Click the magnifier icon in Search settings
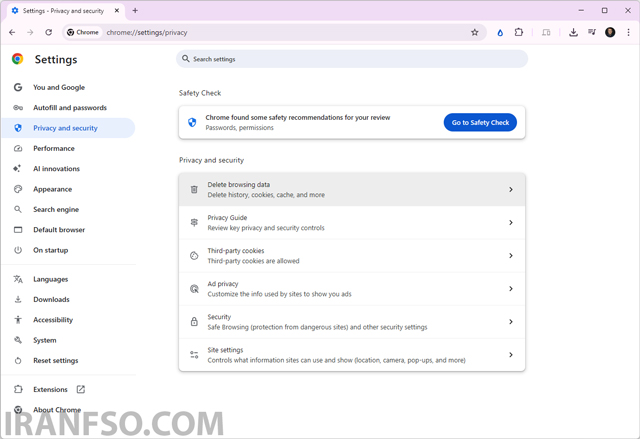The height and width of the screenshot is (439, 640). click(x=186, y=59)
